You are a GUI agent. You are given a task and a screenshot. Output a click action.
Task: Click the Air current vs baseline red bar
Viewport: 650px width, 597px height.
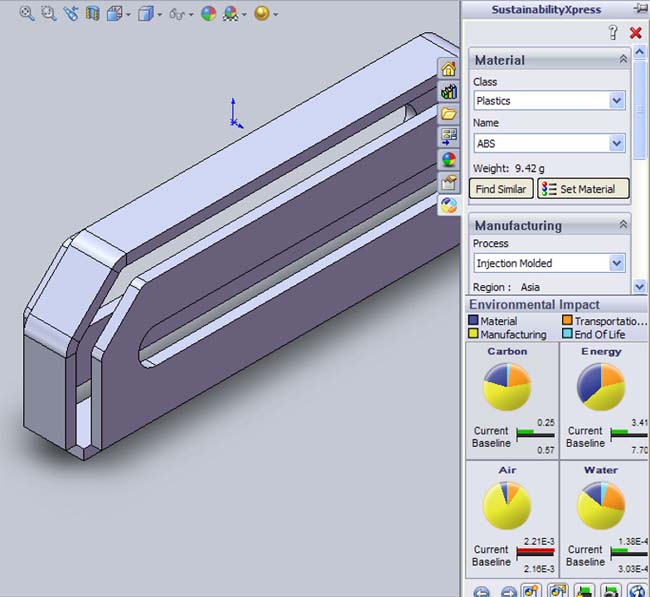tap(536, 552)
